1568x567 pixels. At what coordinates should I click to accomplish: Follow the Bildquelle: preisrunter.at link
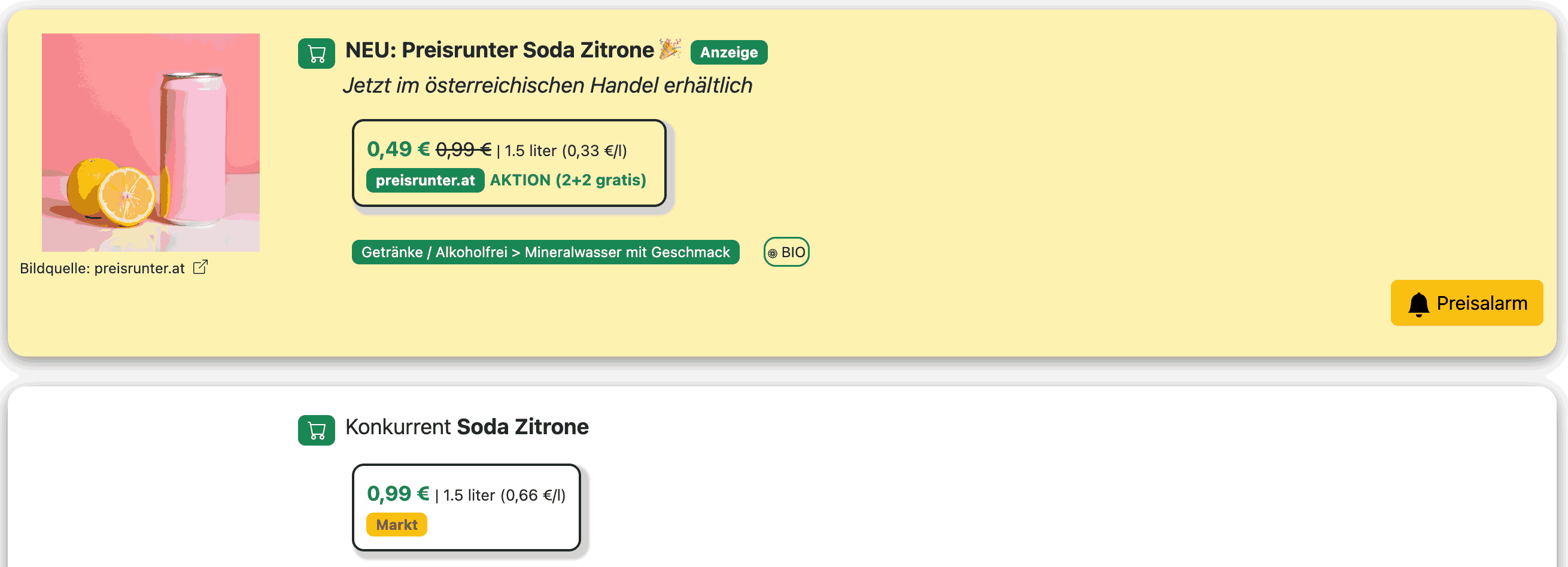102,268
